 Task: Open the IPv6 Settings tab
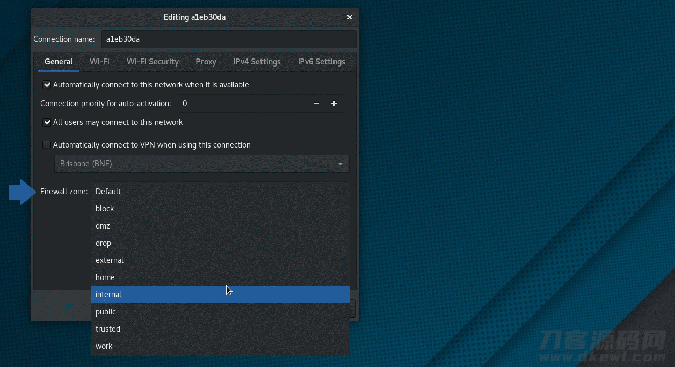click(322, 62)
